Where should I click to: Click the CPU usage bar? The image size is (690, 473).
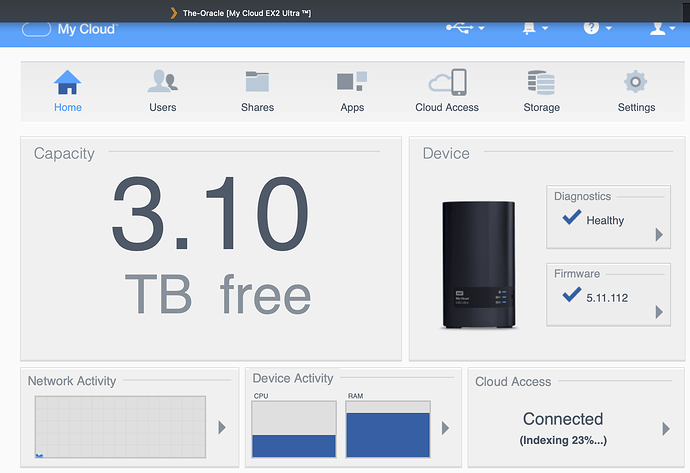[x=294, y=429]
